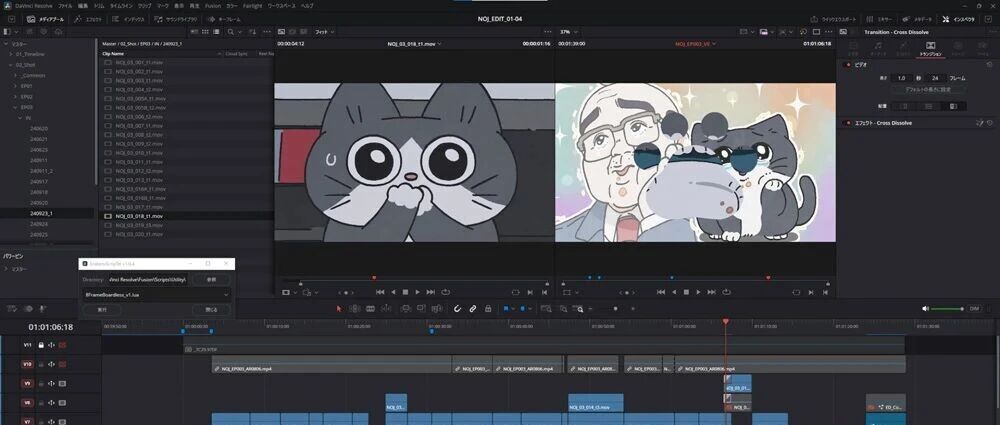Open the Fairlight menu
Image resolution: width=1000 pixels, height=425 pixels.
point(253,6)
